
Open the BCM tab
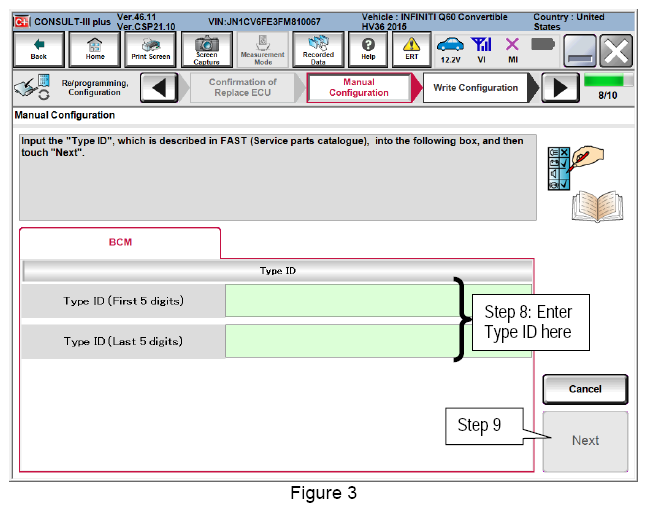(120, 242)
